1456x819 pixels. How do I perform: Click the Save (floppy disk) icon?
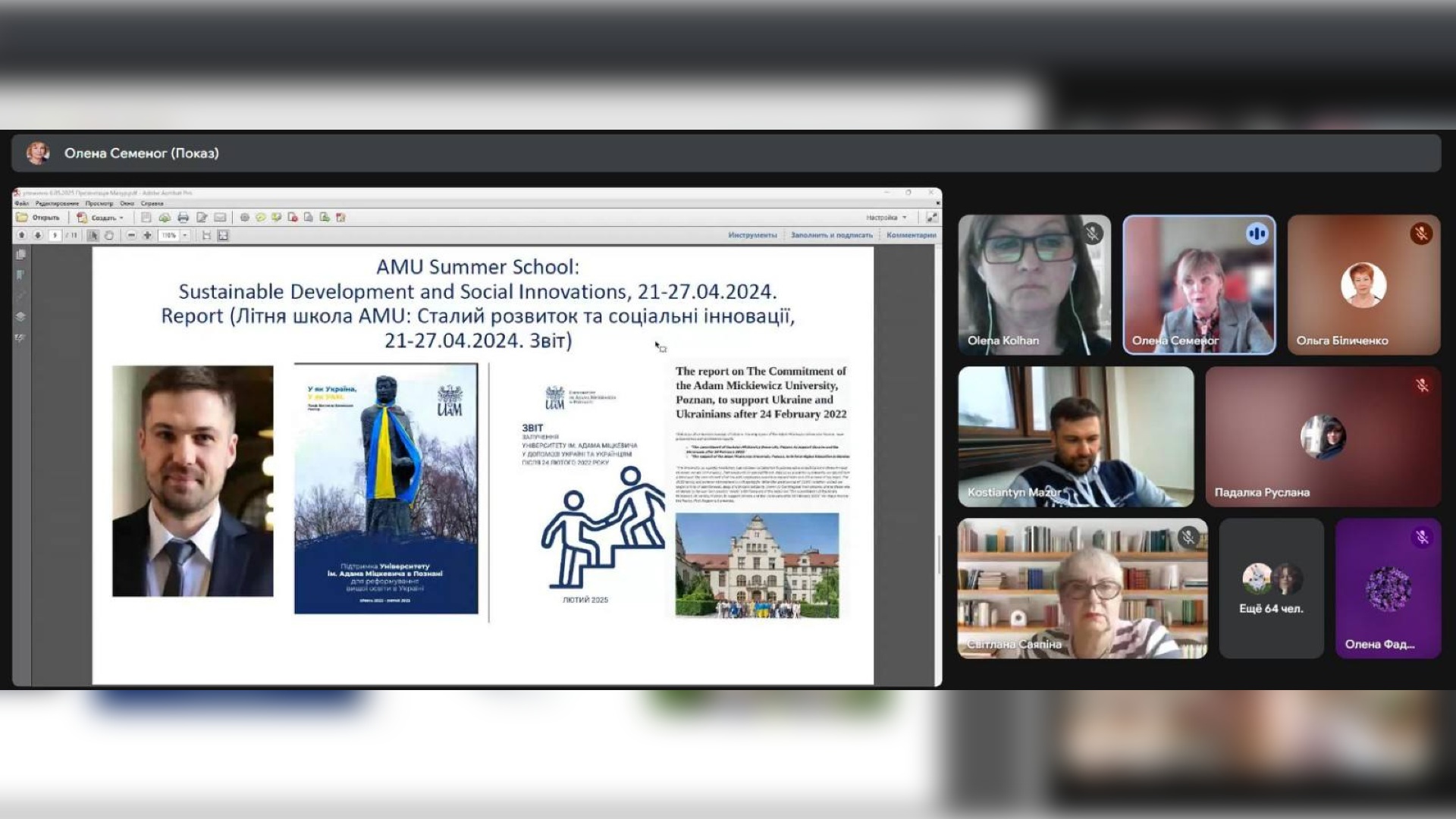[146, 218]
